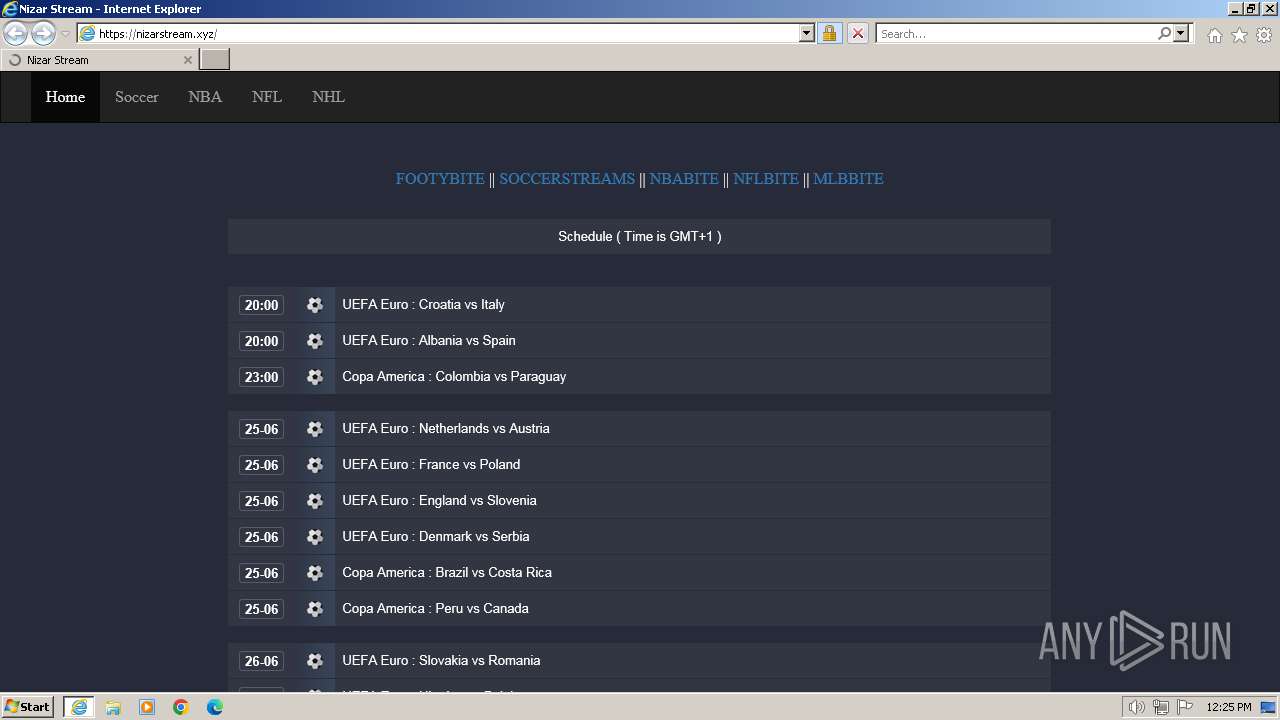Image resolution: width=1280 pixels, height=720 pixels.
Task: Expand the address bar history dropdown
Action: [807, 33]
